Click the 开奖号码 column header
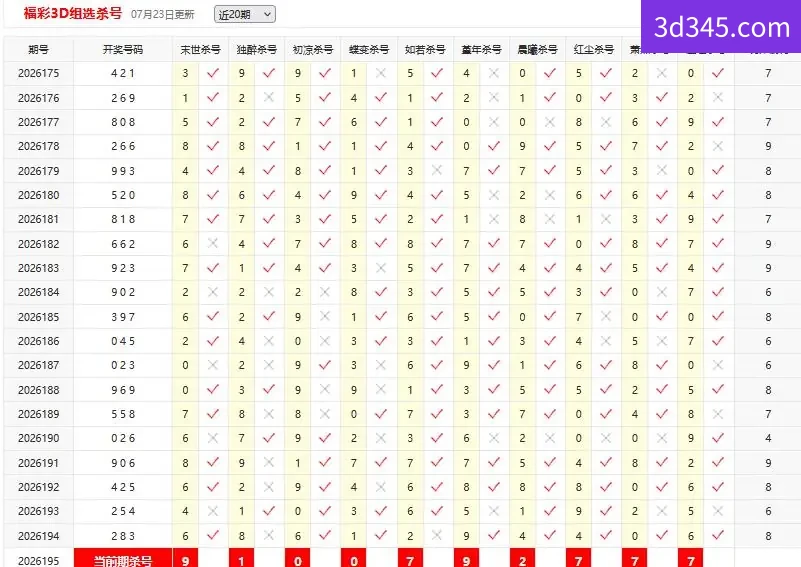Screen dimensions: 801x567 coord(123,50)
